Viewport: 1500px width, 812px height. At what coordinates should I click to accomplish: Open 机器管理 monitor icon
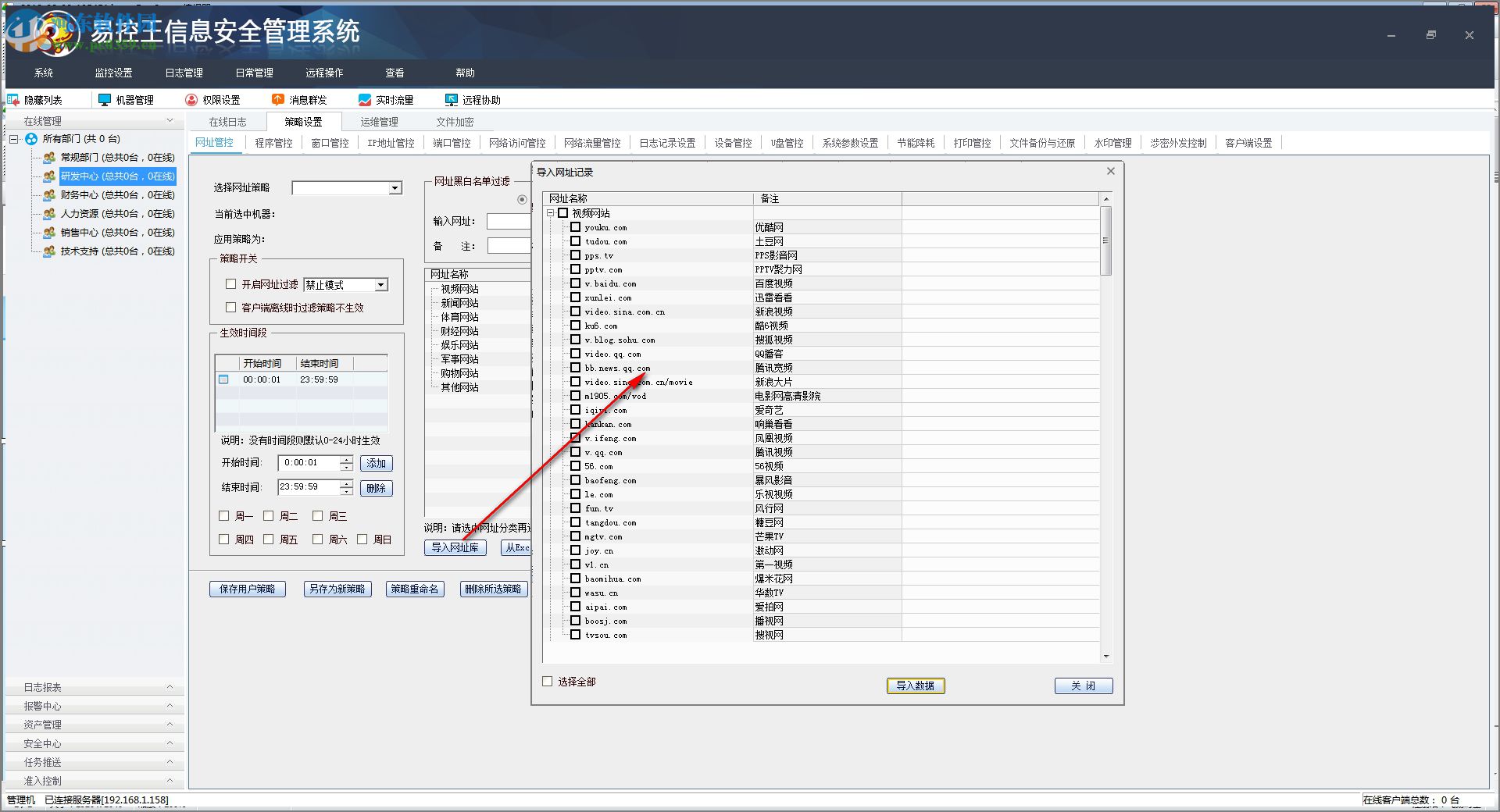tap(105, 100)
